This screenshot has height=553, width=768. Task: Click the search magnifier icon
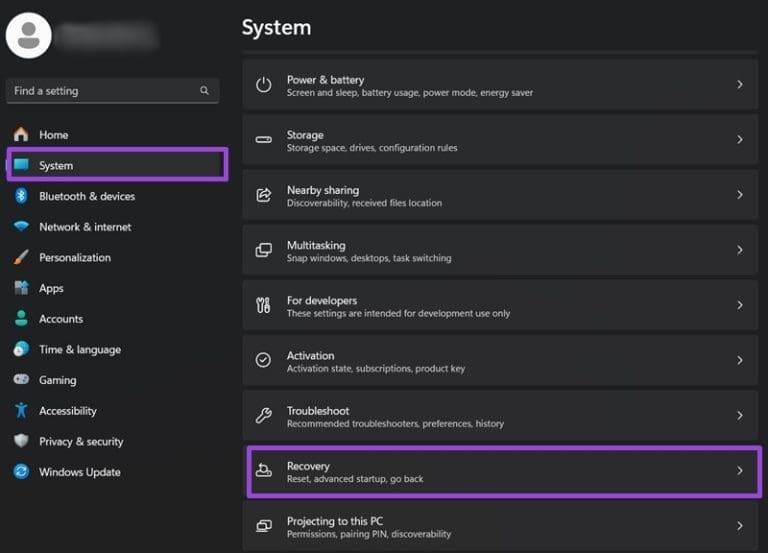pos(204,90)
